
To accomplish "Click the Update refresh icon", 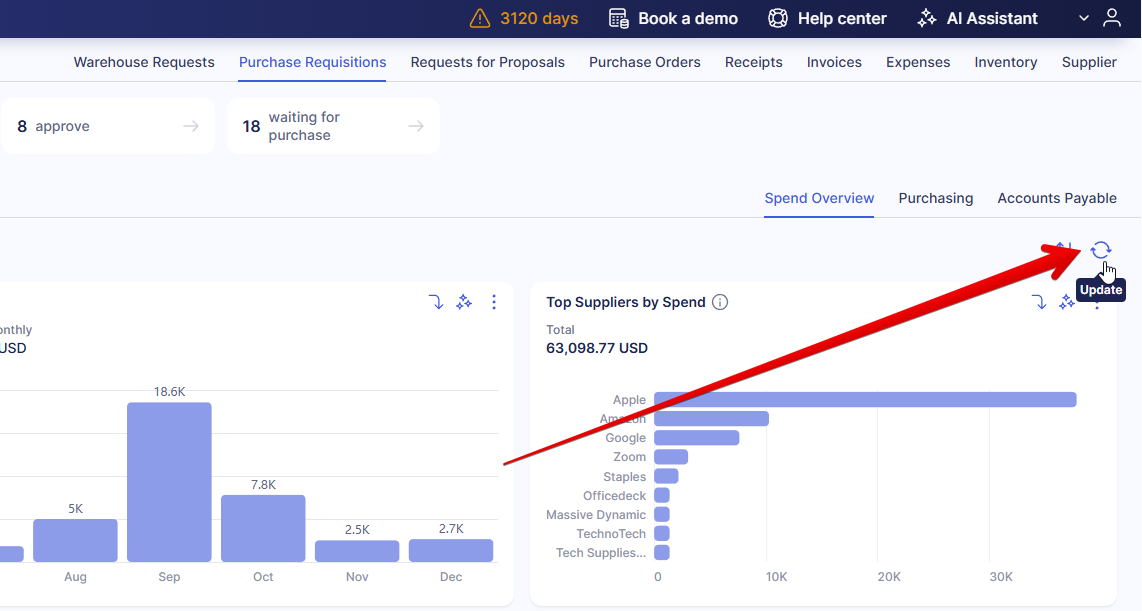I will (x=1100, y=250).
